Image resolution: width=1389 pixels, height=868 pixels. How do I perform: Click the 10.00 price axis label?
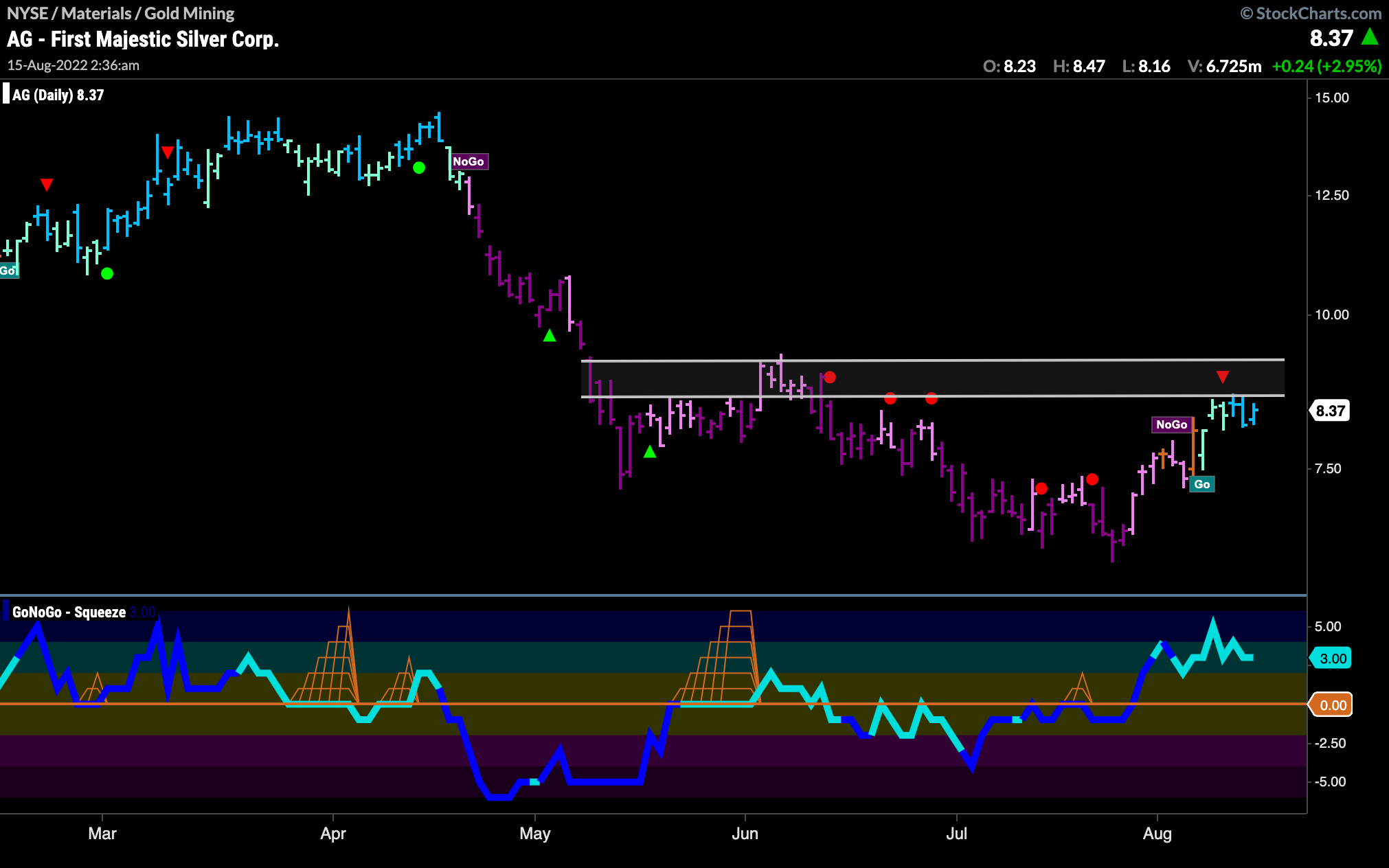coord(1332,315)
